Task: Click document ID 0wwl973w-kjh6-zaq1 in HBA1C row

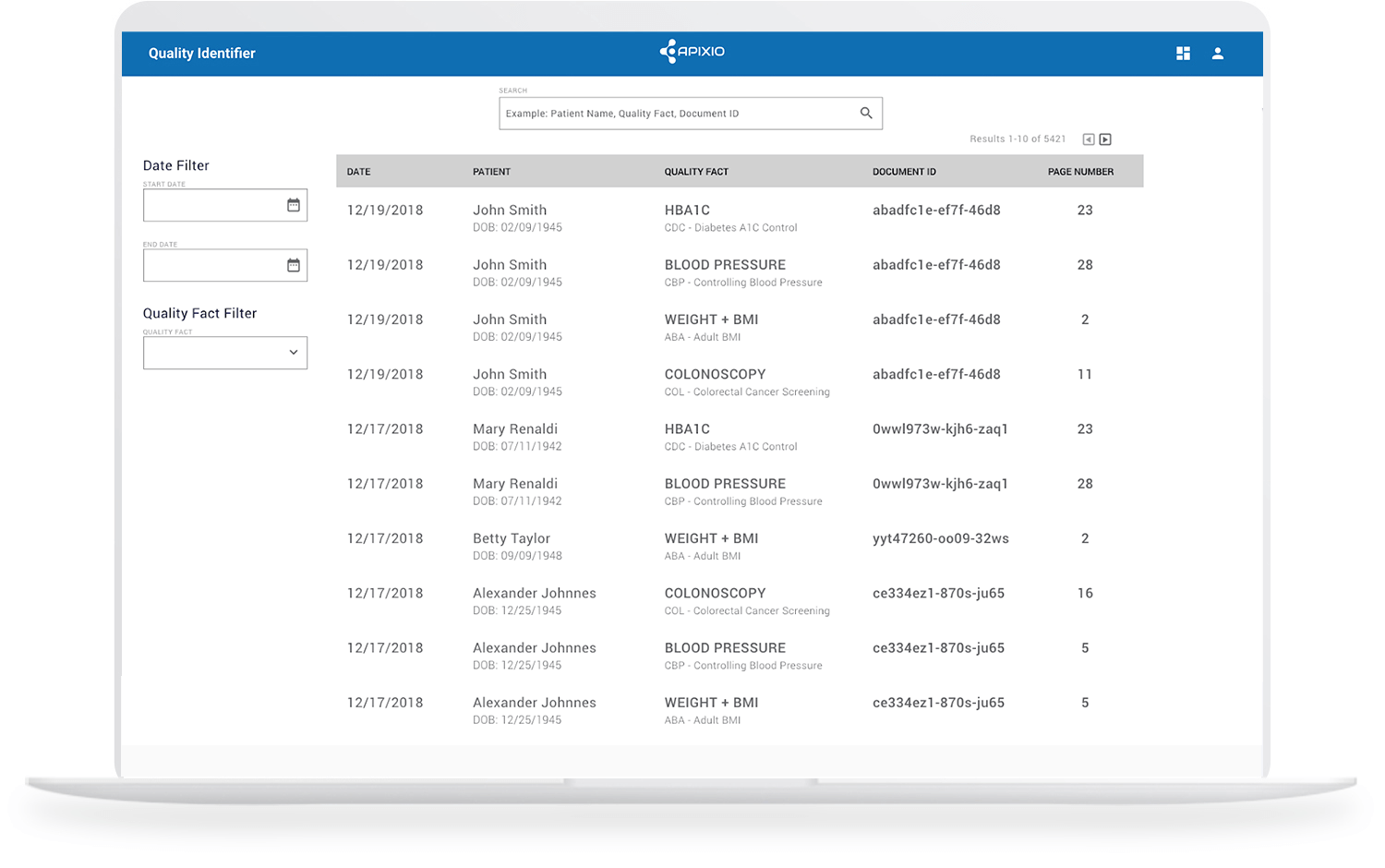Action: tap(940, 429)
